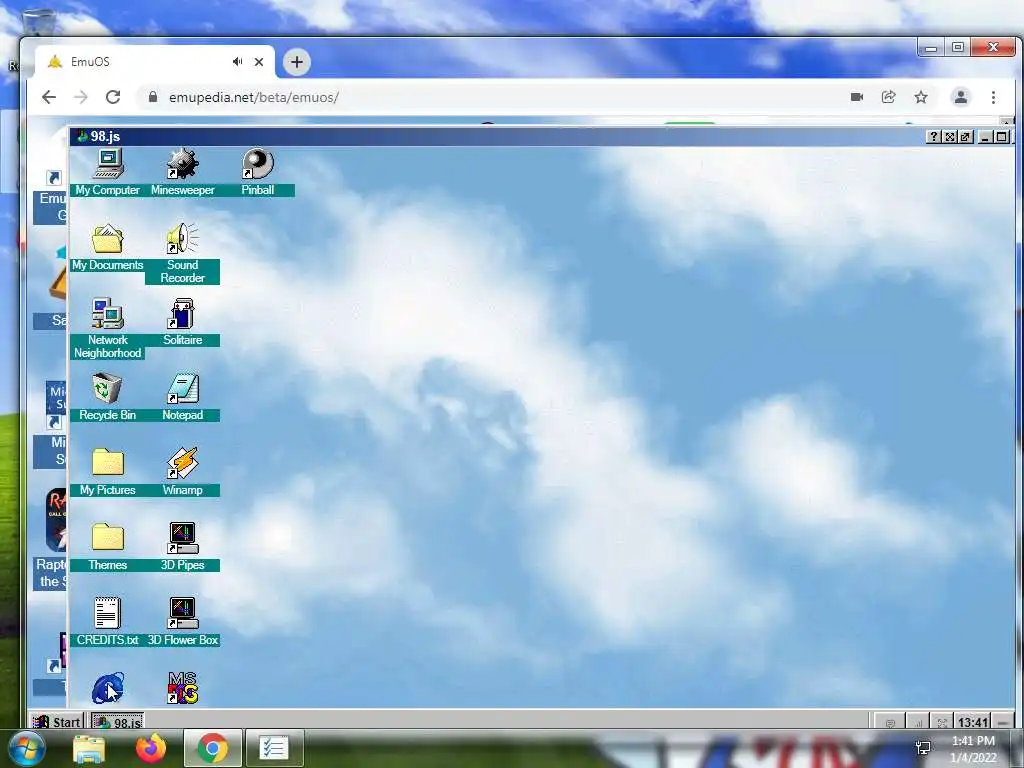
Task: Open the Themes folder
Action: coord(108,547)
